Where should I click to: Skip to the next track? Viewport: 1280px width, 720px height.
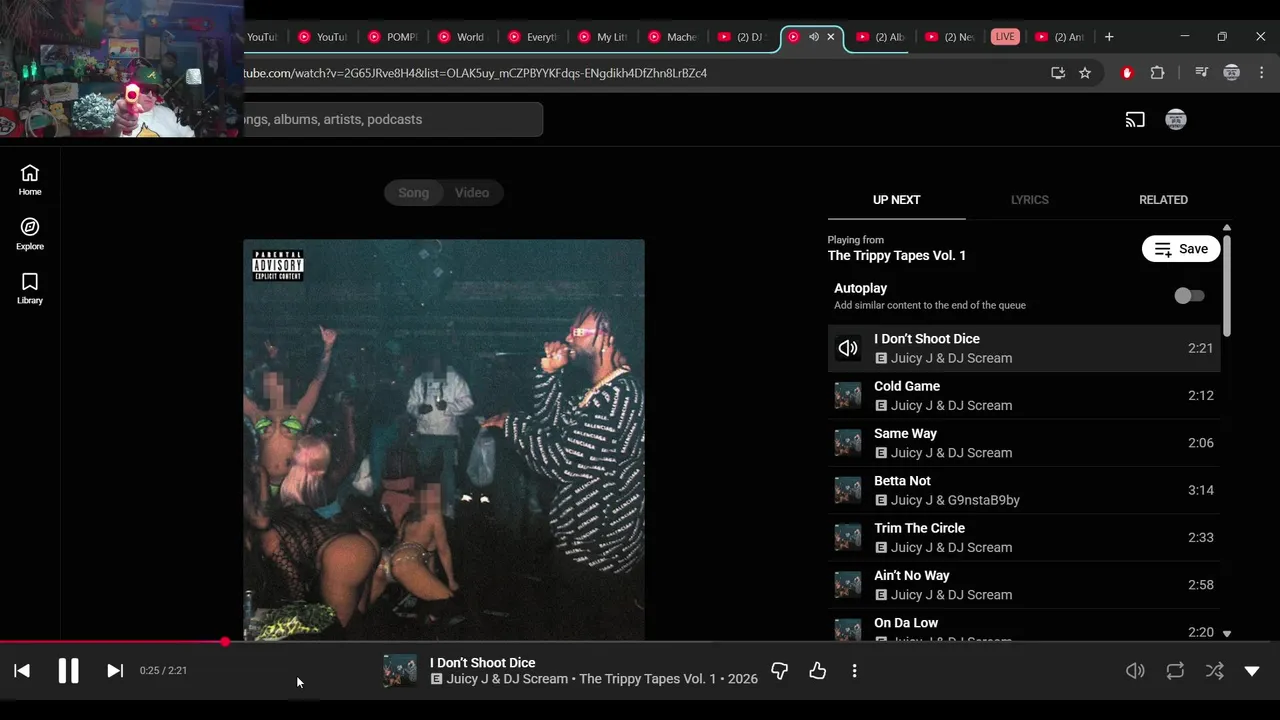tap(114, 671)
